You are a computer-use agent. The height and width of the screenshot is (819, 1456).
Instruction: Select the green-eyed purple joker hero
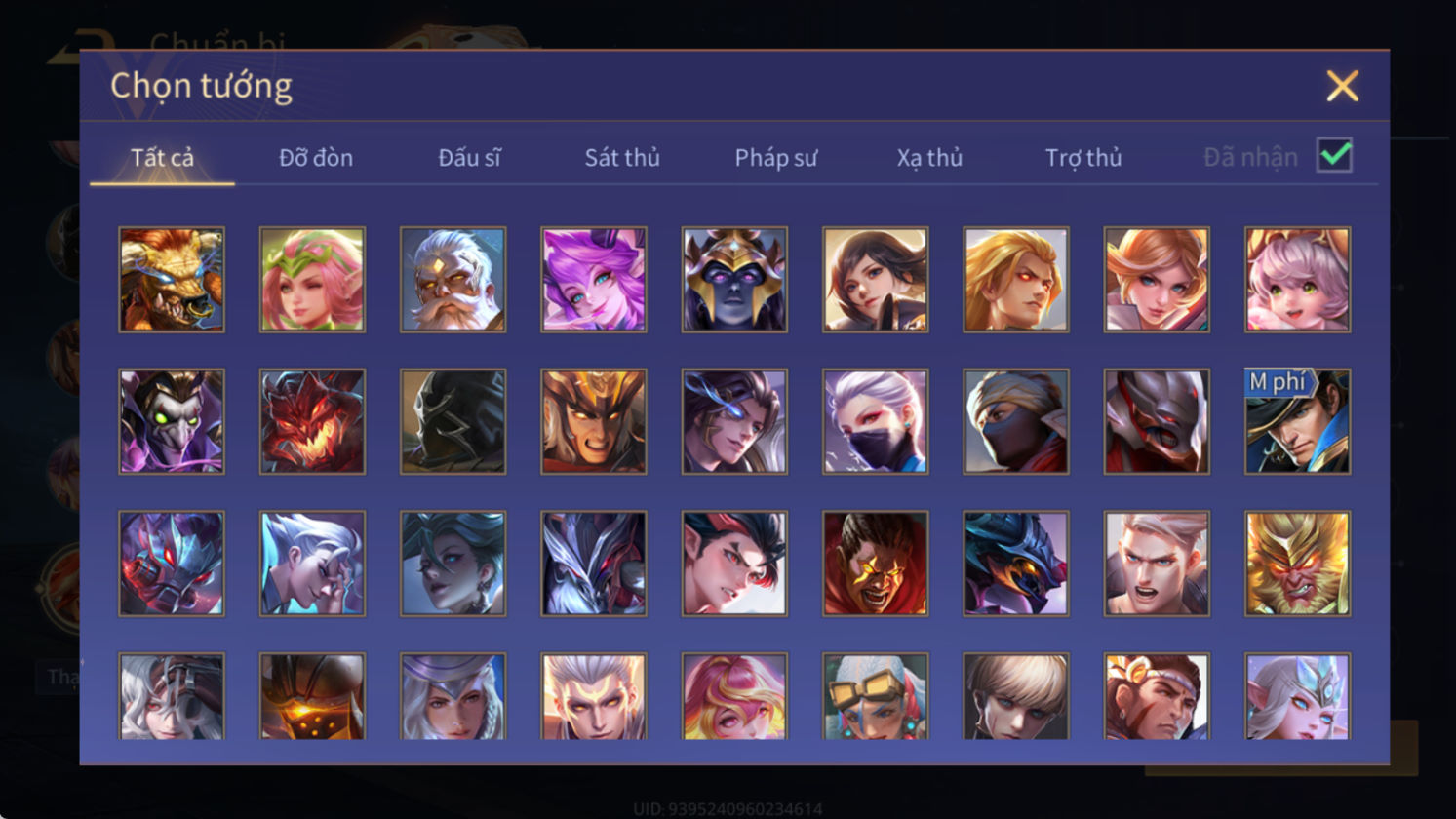pyautogui.click(x=172, y=421)
